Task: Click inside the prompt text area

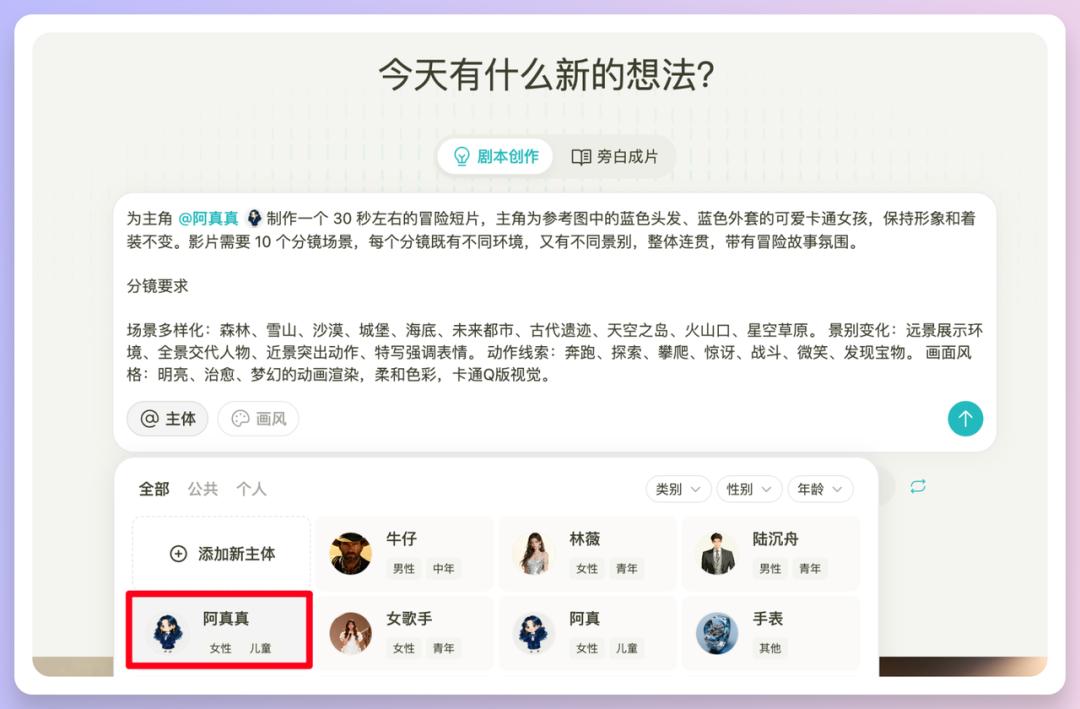Action: point(554,296)
